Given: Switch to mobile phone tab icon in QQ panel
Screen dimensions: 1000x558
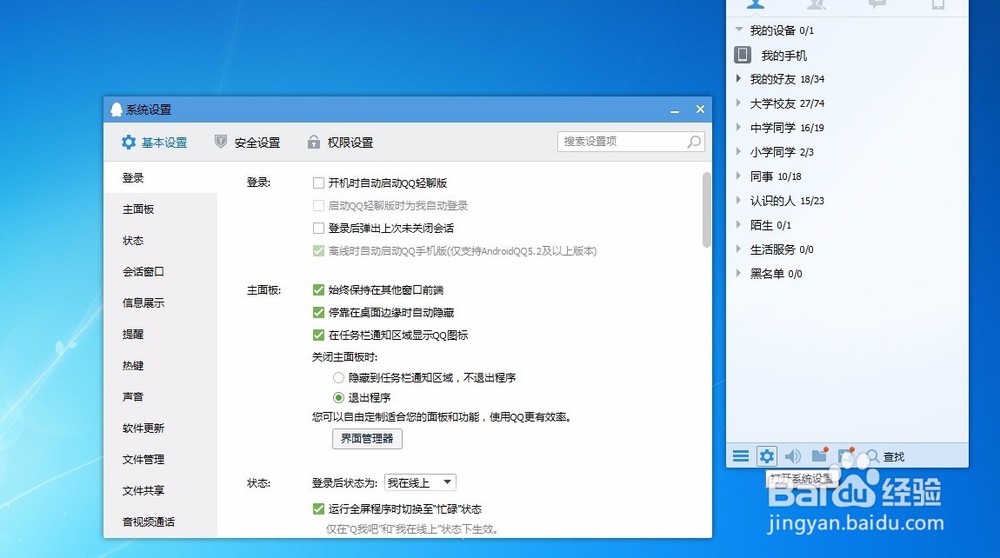Looking at the screenshot, I should 938,4.
